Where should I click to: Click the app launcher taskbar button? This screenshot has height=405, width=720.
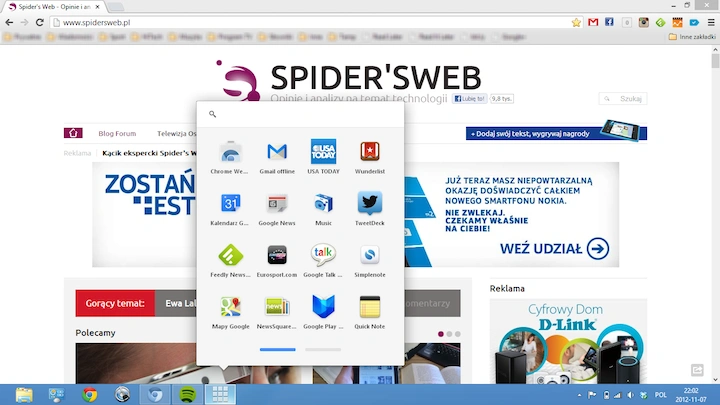coord(220,394)
